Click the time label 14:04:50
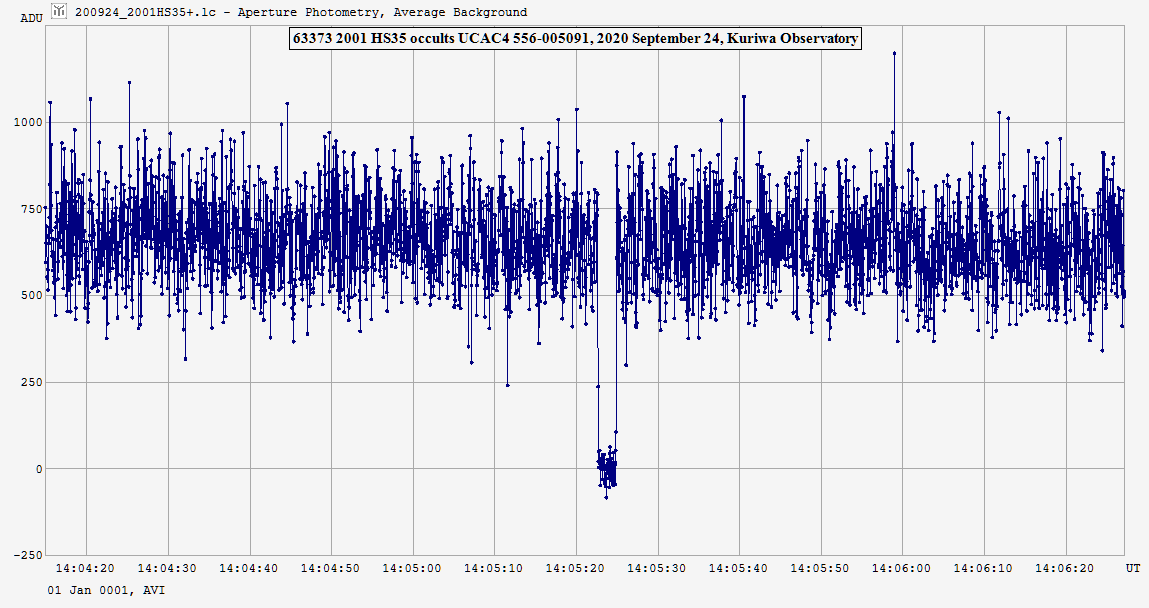 (331, 568)
